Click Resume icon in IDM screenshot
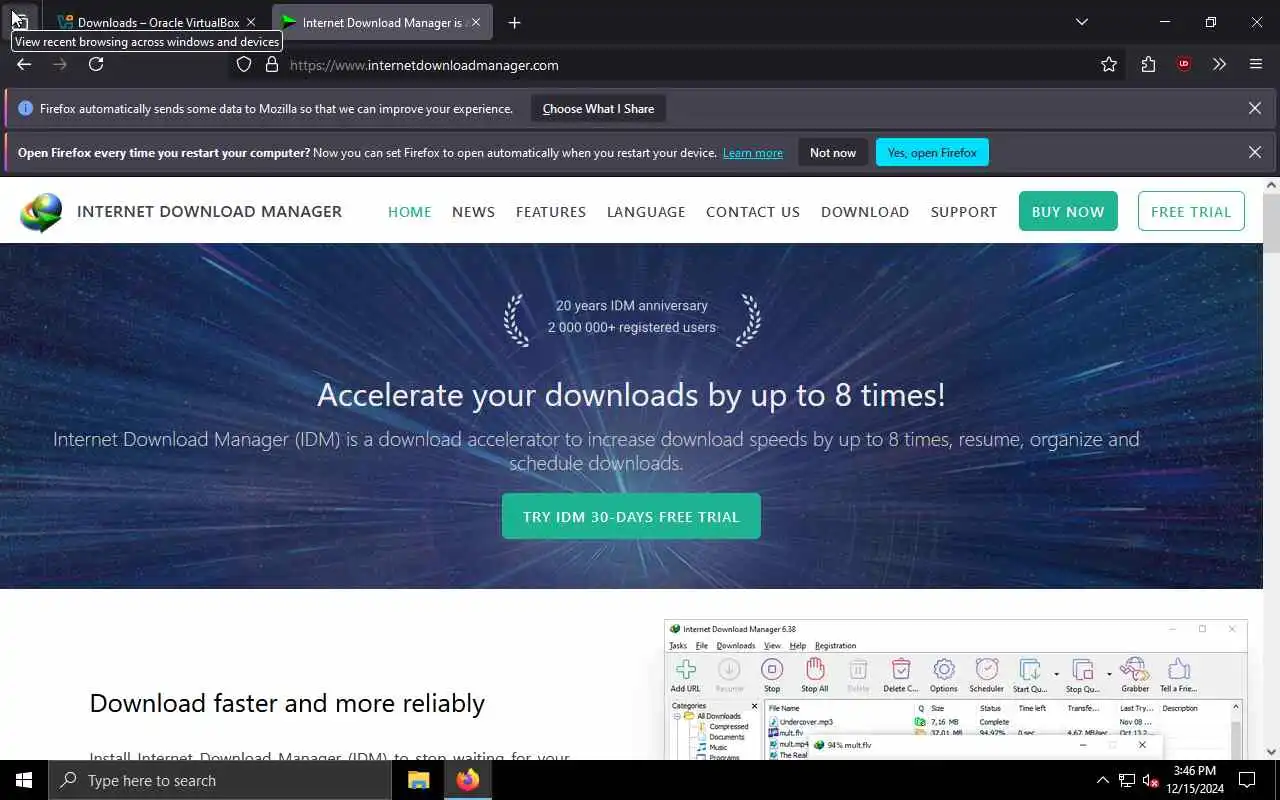The height and width of the screenshot is (800, 1280). (x=729, y=675)
